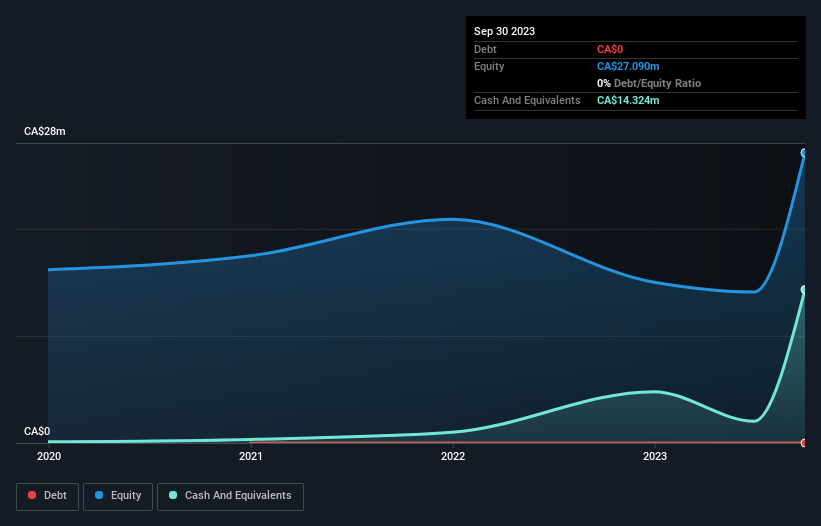Select the red Debt endpoint marker
Viewport: 821px width, 526px height.
click(804, 443)
